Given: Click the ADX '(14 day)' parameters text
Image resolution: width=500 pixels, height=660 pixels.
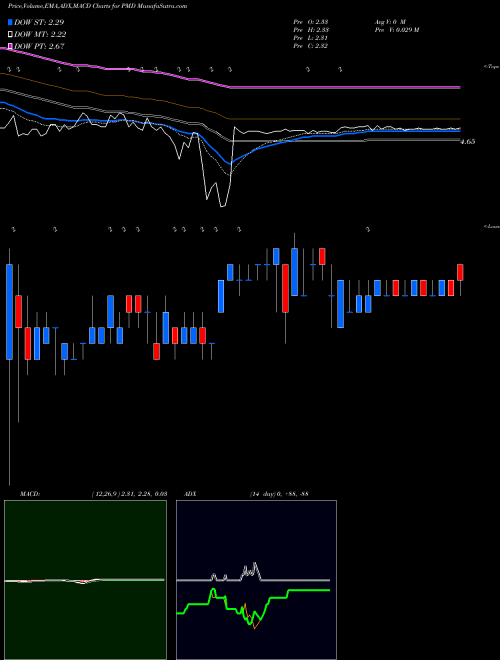Looking at the screenshot, I should click(262, 494).
